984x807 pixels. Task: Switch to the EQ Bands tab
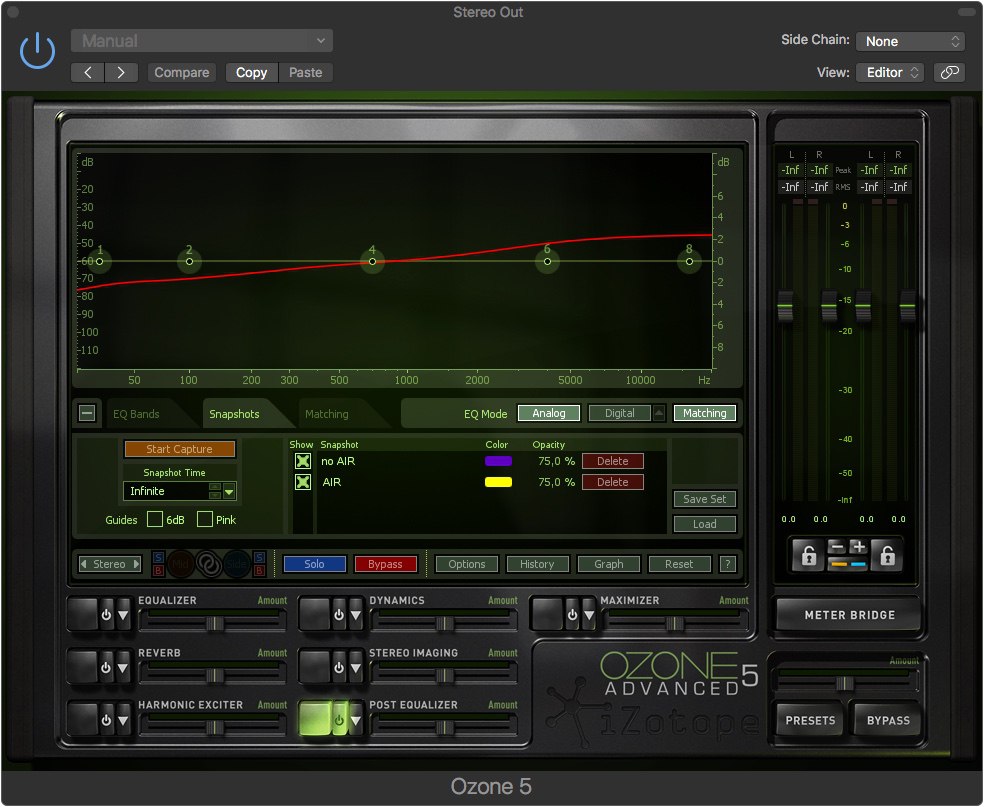136,414
